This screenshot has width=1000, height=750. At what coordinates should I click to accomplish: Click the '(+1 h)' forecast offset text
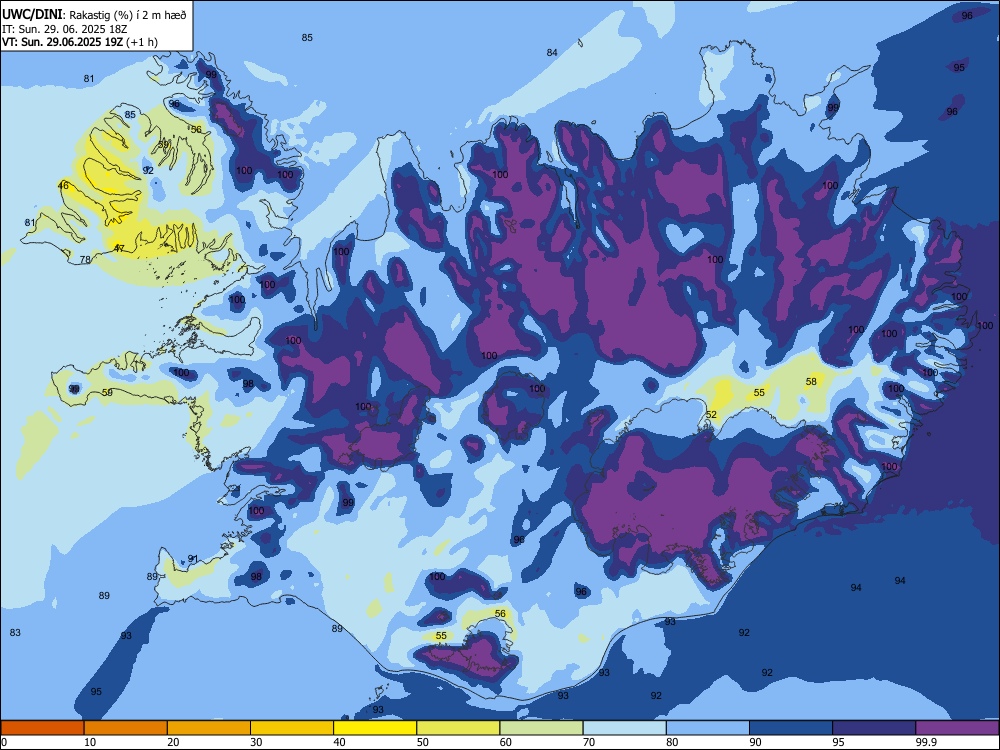coord(142,42)
